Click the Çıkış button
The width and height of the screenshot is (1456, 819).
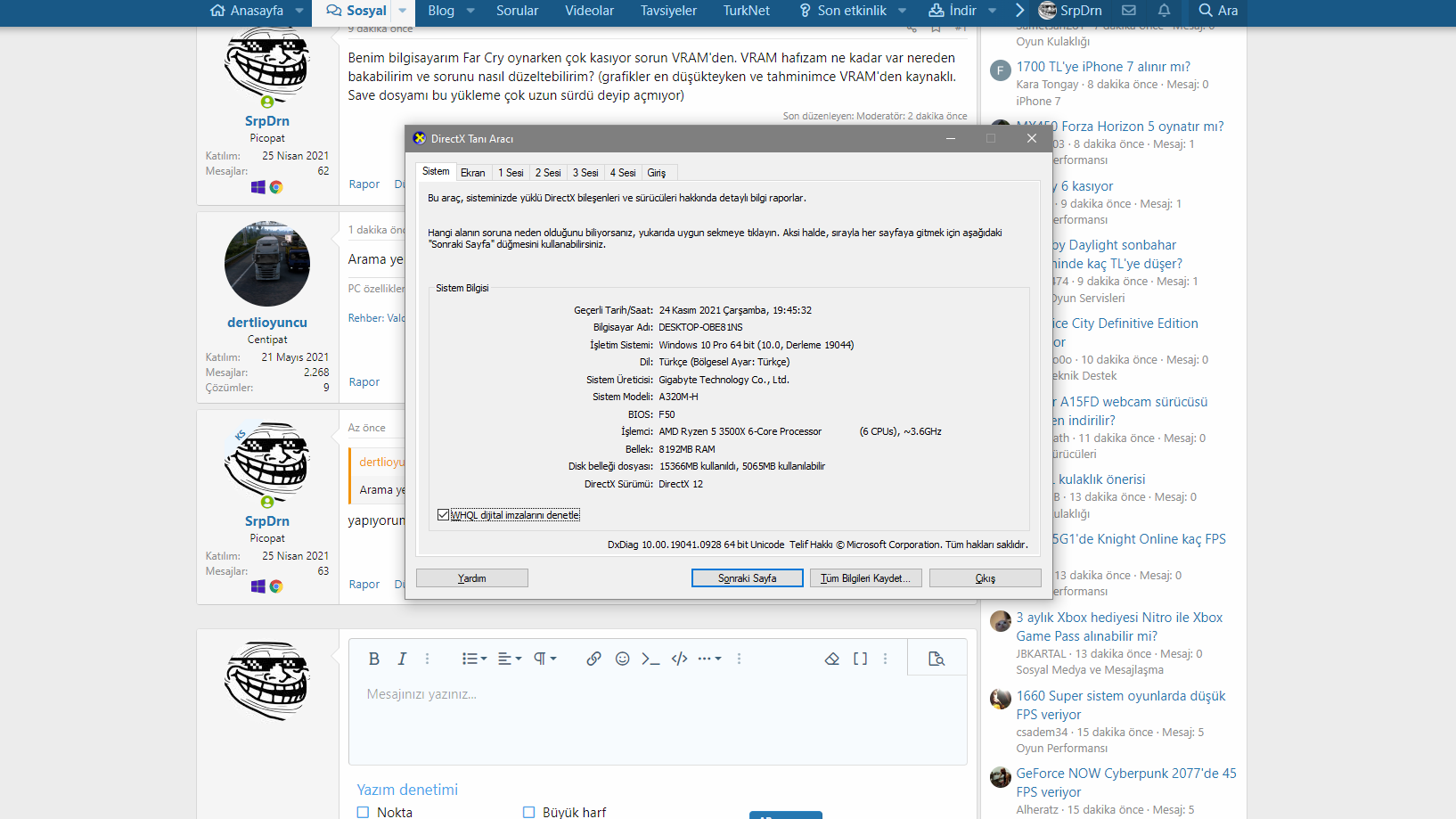click(986, 578)
